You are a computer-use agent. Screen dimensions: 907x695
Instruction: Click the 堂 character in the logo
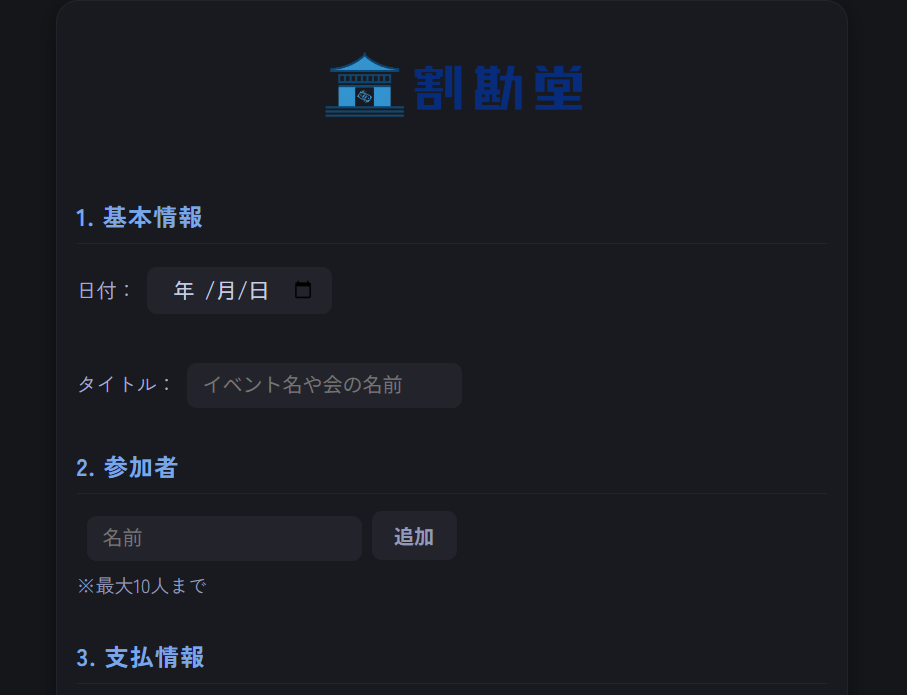click(558, 89)
